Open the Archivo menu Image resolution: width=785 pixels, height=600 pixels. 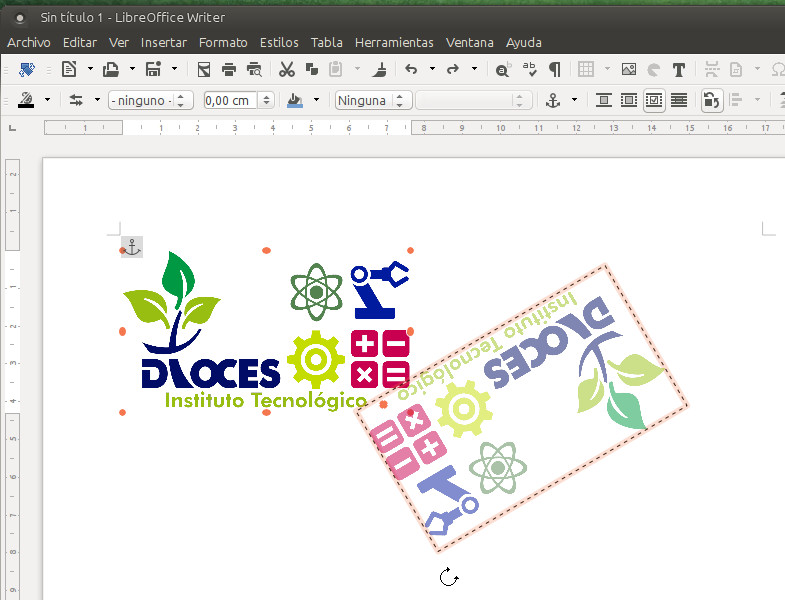pos(29,43)
